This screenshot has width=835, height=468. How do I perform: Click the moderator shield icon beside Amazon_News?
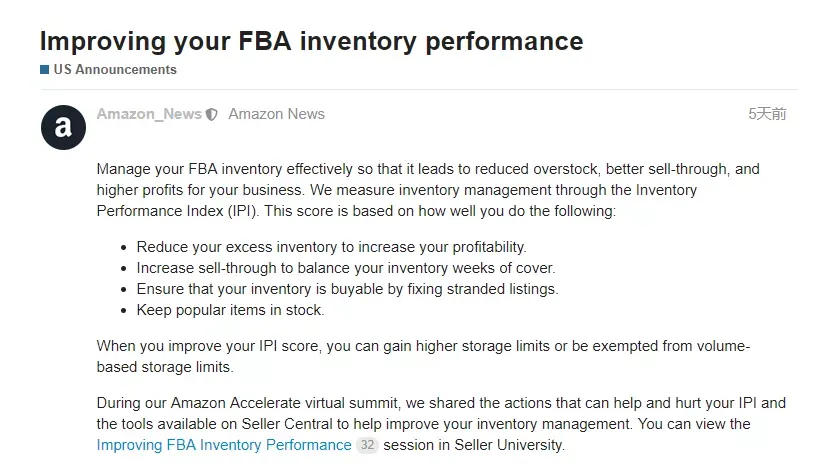click(212, 114)
